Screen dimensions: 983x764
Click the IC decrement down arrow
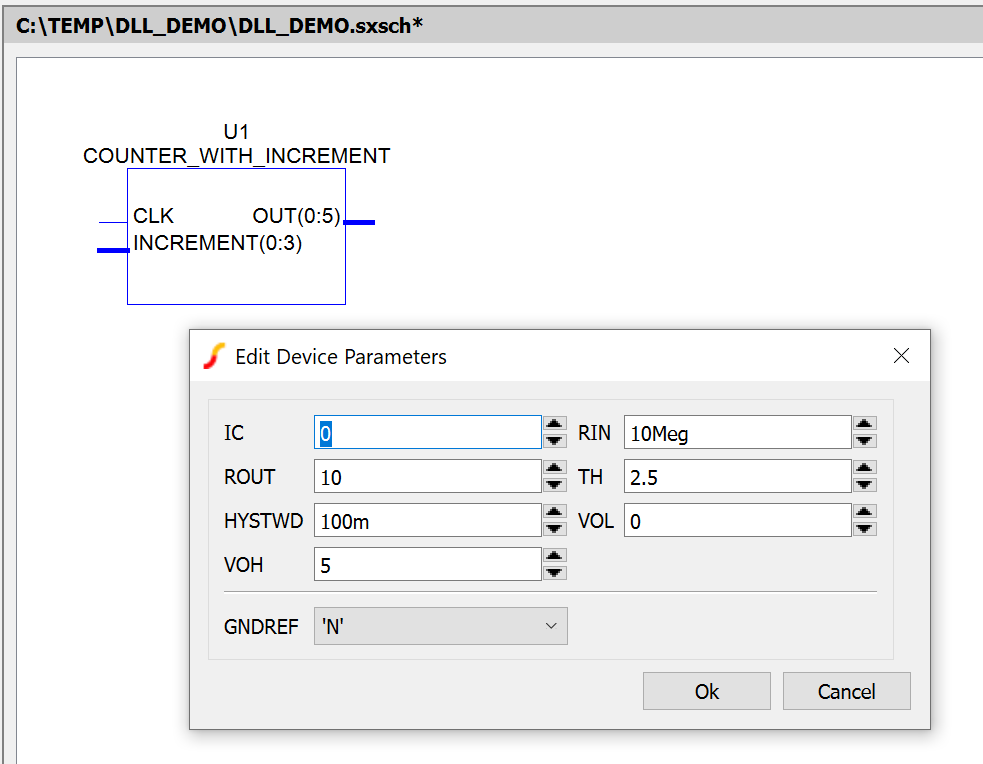point(555,441)
